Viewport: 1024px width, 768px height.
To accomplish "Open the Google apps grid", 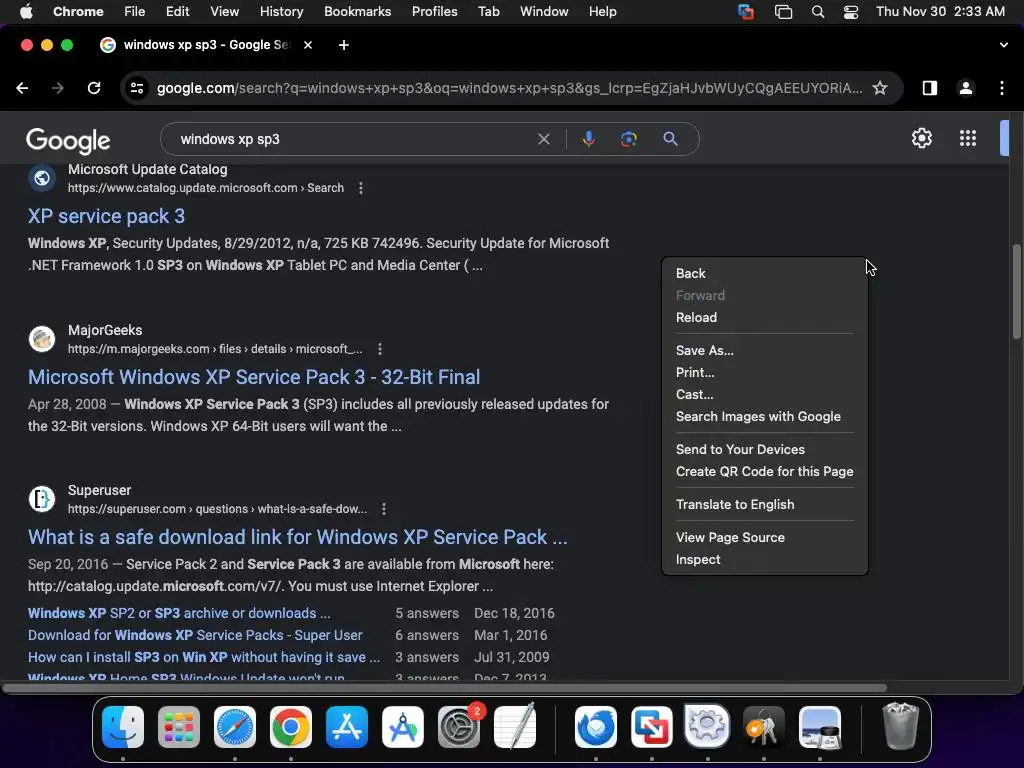I will click(968, 138).
